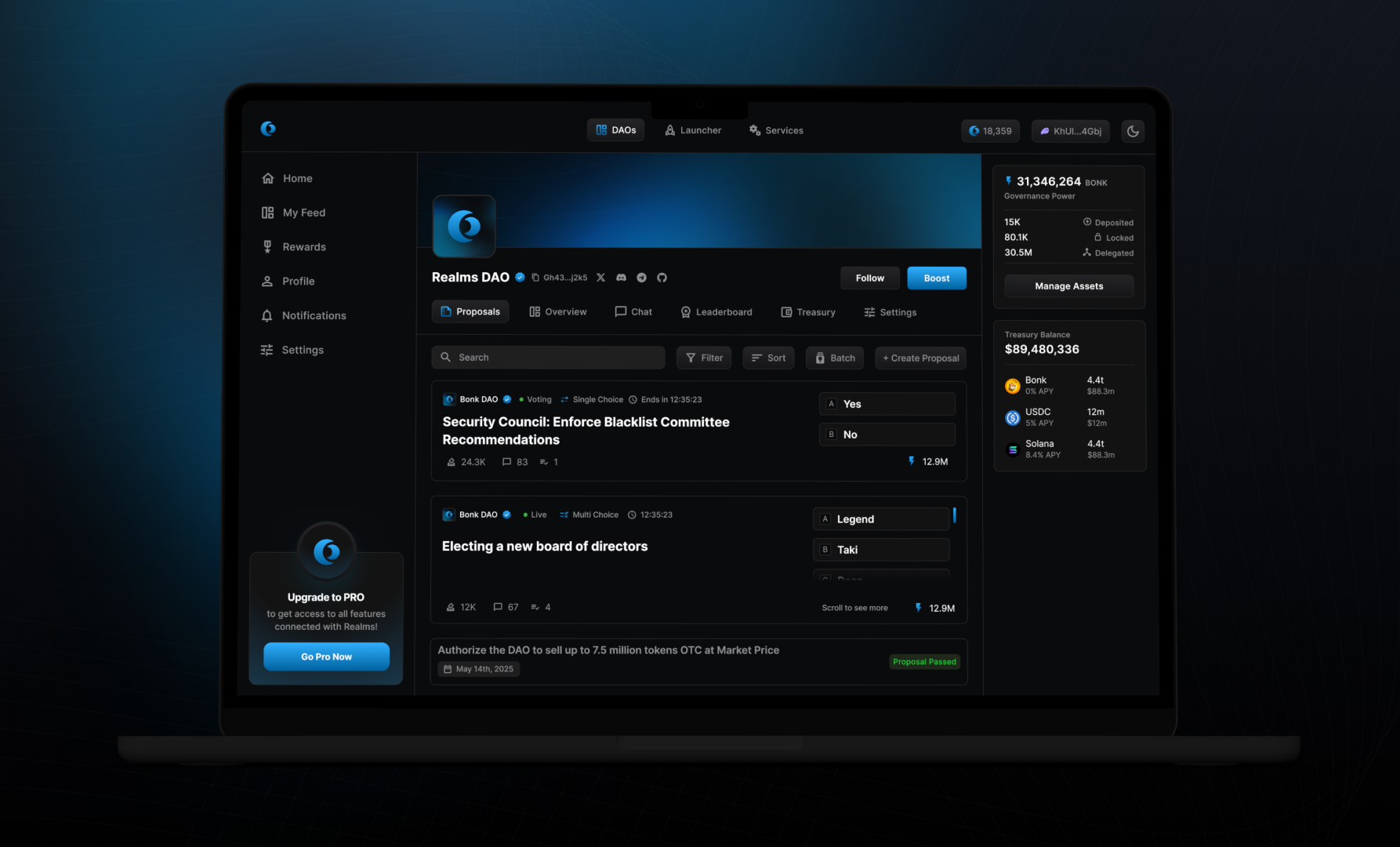The image size is (1400, 847).
Task: Follow Realms DAO
Action: click(869, 278)
